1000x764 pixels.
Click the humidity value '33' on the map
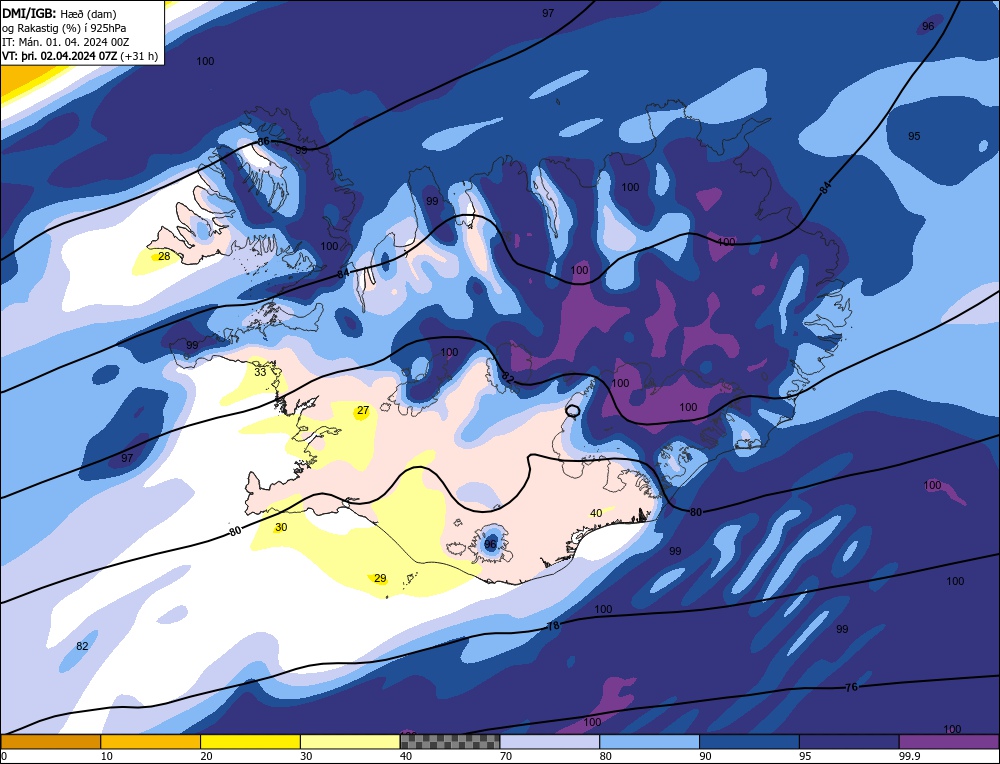(260, 372)
